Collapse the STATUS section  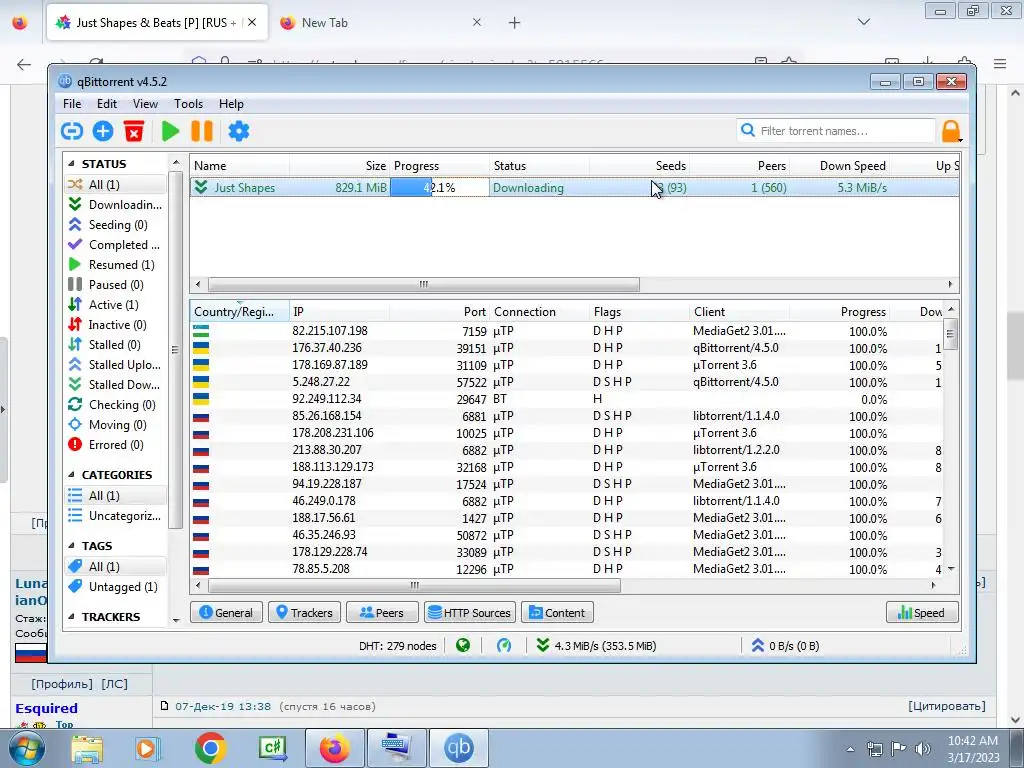(x=71, y=164)
